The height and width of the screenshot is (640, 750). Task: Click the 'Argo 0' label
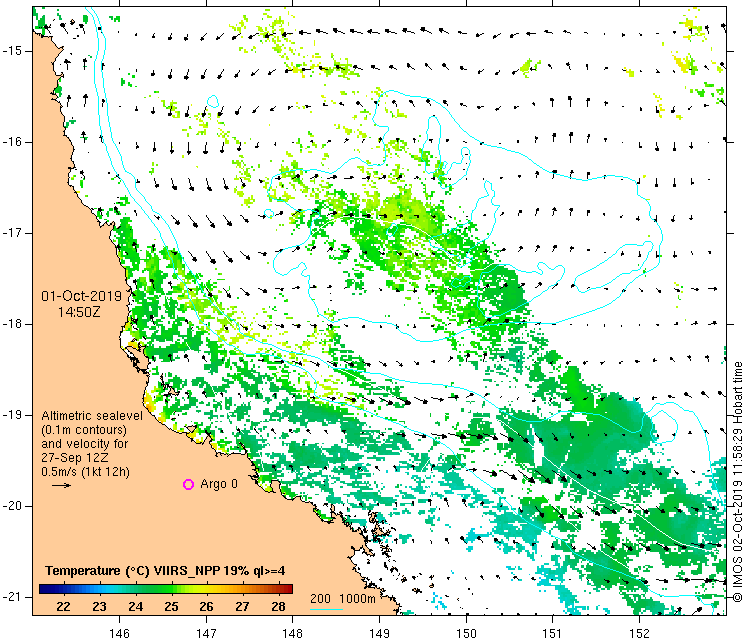click(219, 484)
